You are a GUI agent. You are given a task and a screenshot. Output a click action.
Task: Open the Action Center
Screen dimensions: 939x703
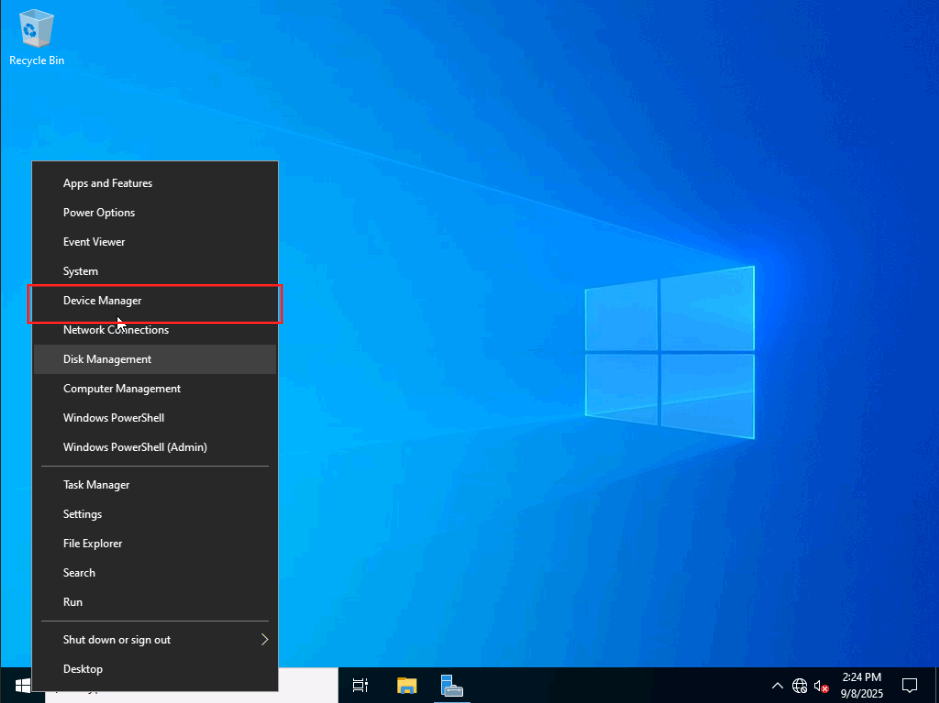click(x=909, y=686)
